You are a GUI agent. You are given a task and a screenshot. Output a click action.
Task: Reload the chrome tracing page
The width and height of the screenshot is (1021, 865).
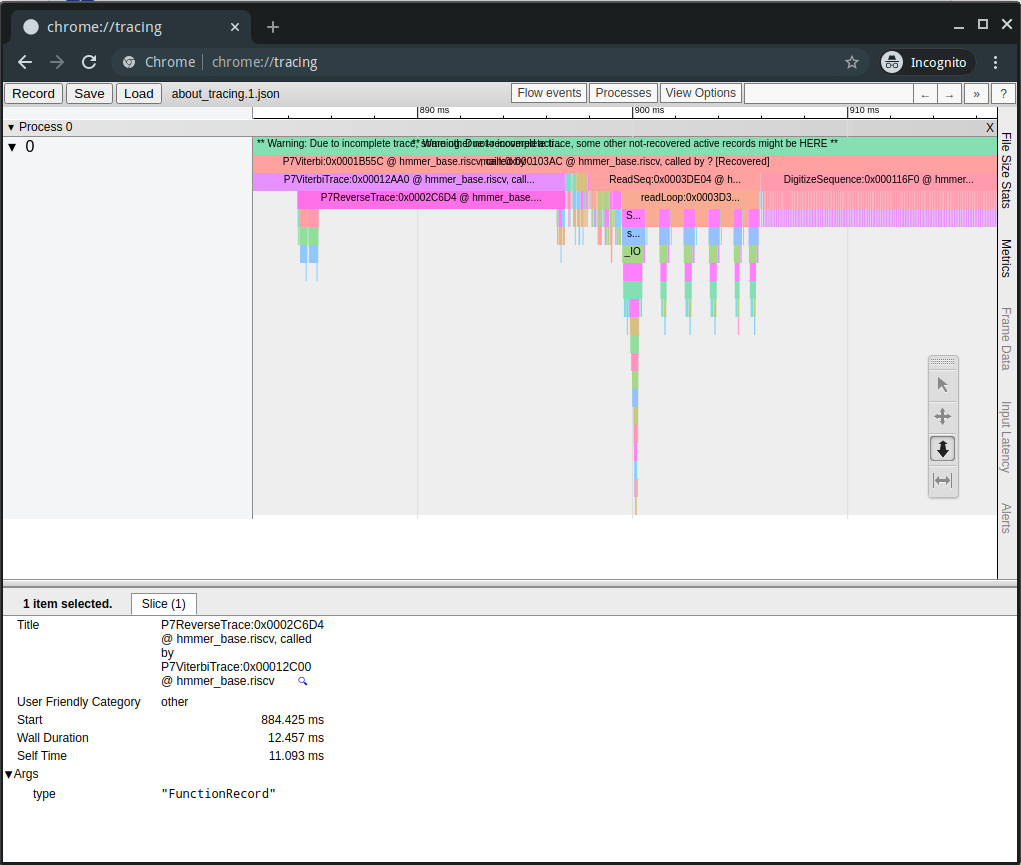tap(89, 62)
